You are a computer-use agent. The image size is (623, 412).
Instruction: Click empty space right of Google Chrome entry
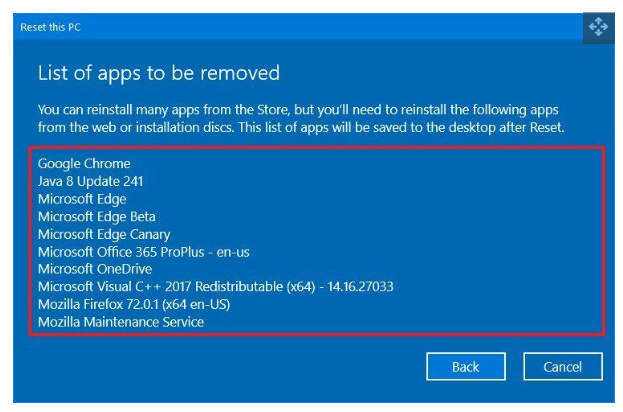pos(400,163)
